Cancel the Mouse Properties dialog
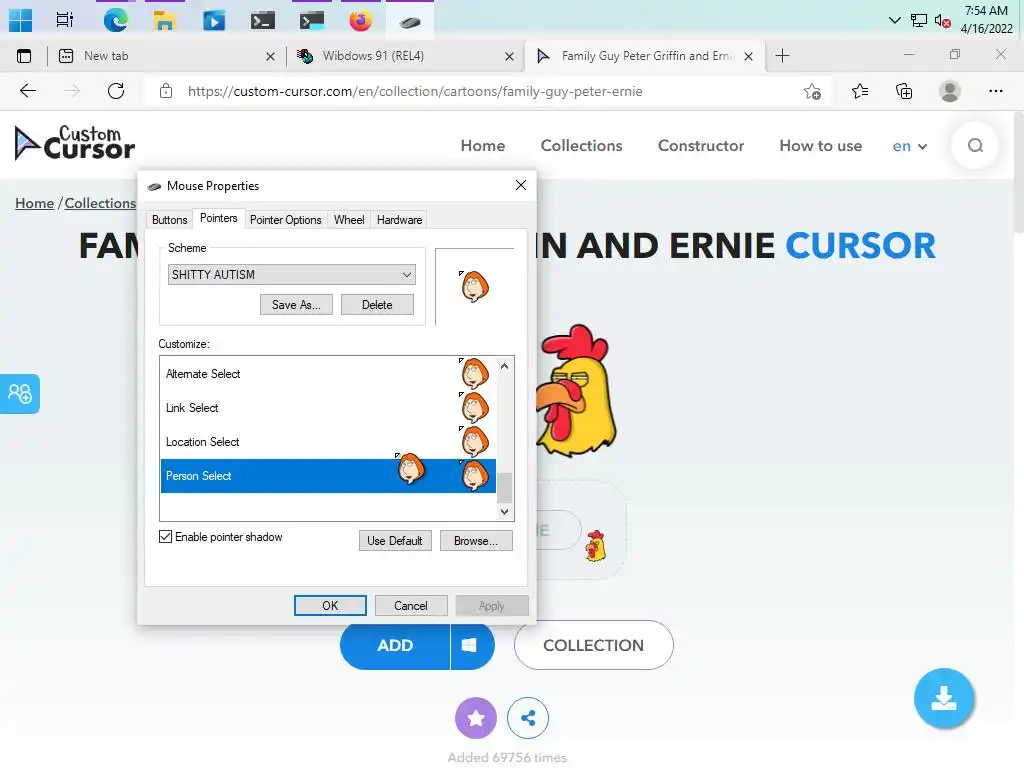This screenshot has height=768, width=1024. [x=411, y=606]
